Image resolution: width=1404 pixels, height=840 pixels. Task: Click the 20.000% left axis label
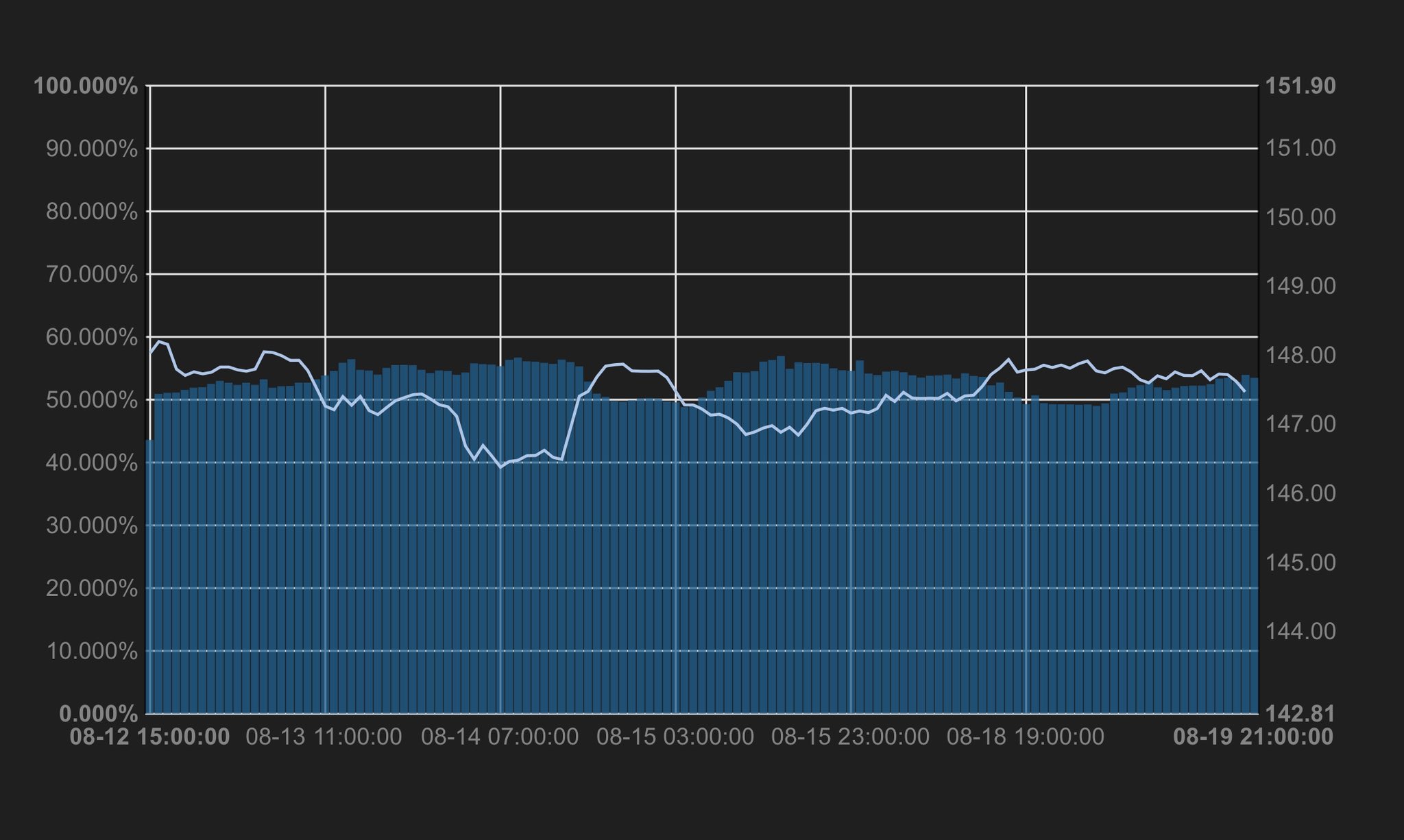point(91,589)
